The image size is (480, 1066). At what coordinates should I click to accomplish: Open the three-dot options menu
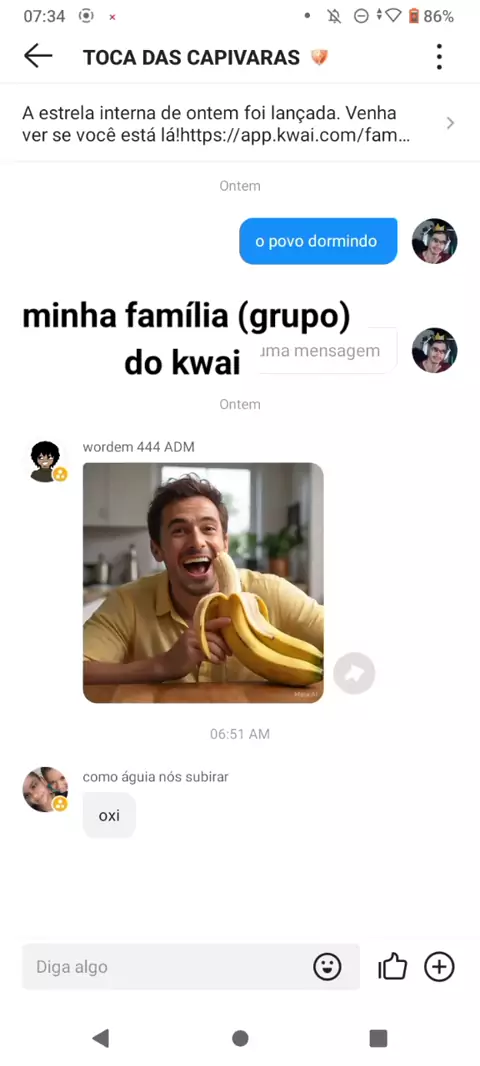click(439, 56)
